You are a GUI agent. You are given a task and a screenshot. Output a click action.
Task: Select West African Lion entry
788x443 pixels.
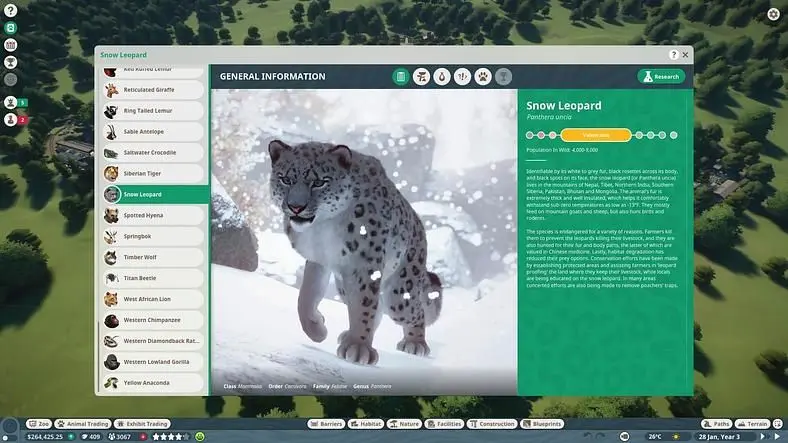pos(153,299)
